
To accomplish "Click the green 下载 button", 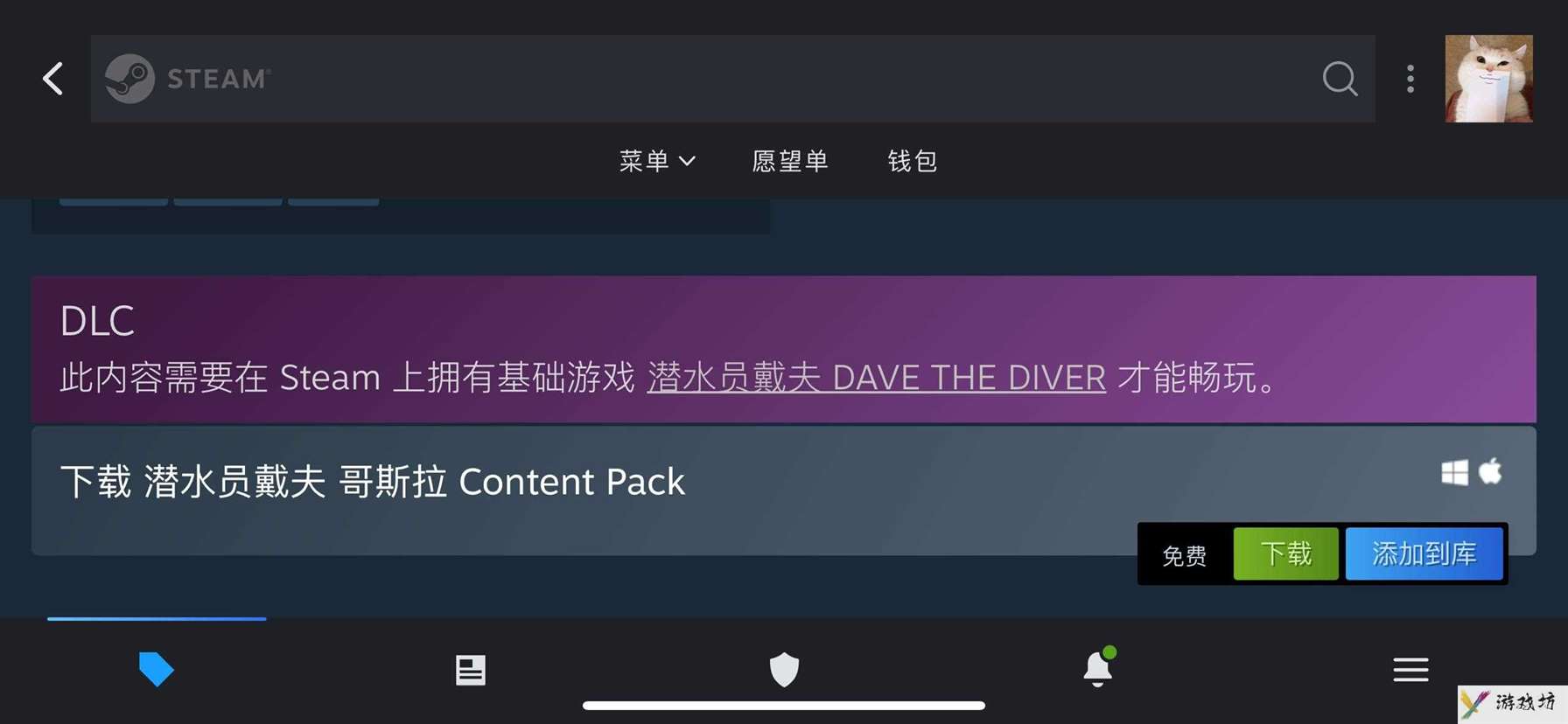I will click(1285, 553).
